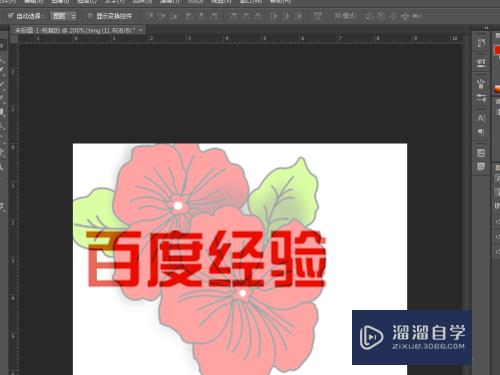This screenshot has height=375, width=500.
Task: Click the red foreground color swatch
Action: coord(497,50)
